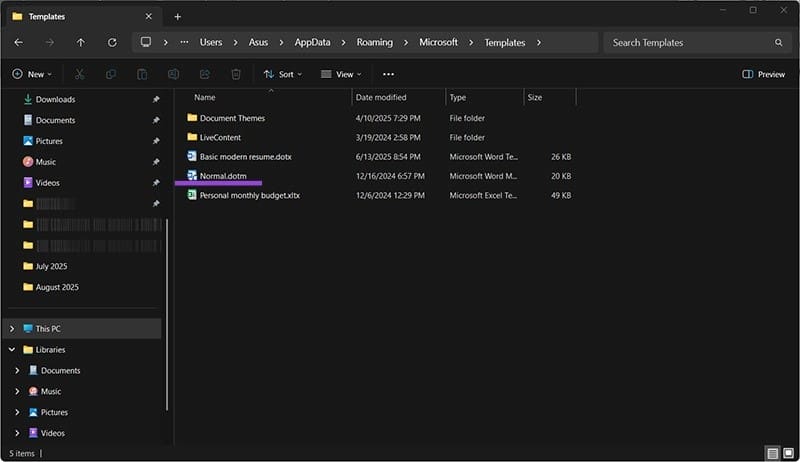Open Downloads in quick access

point(55,99)
